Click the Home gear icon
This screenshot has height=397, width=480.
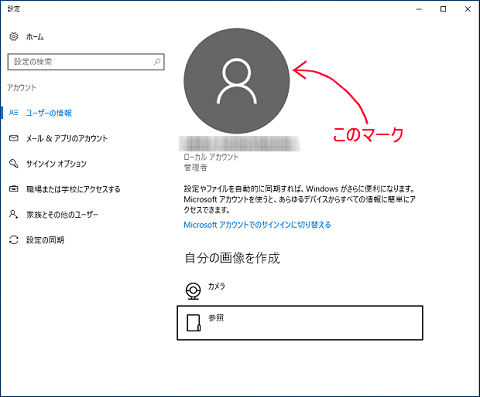click(14, 36)
